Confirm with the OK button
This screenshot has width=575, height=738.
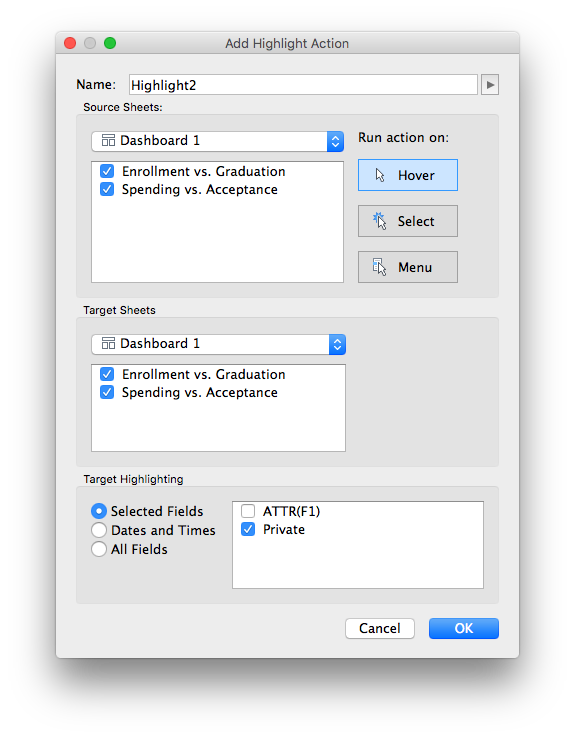[463, 628]
